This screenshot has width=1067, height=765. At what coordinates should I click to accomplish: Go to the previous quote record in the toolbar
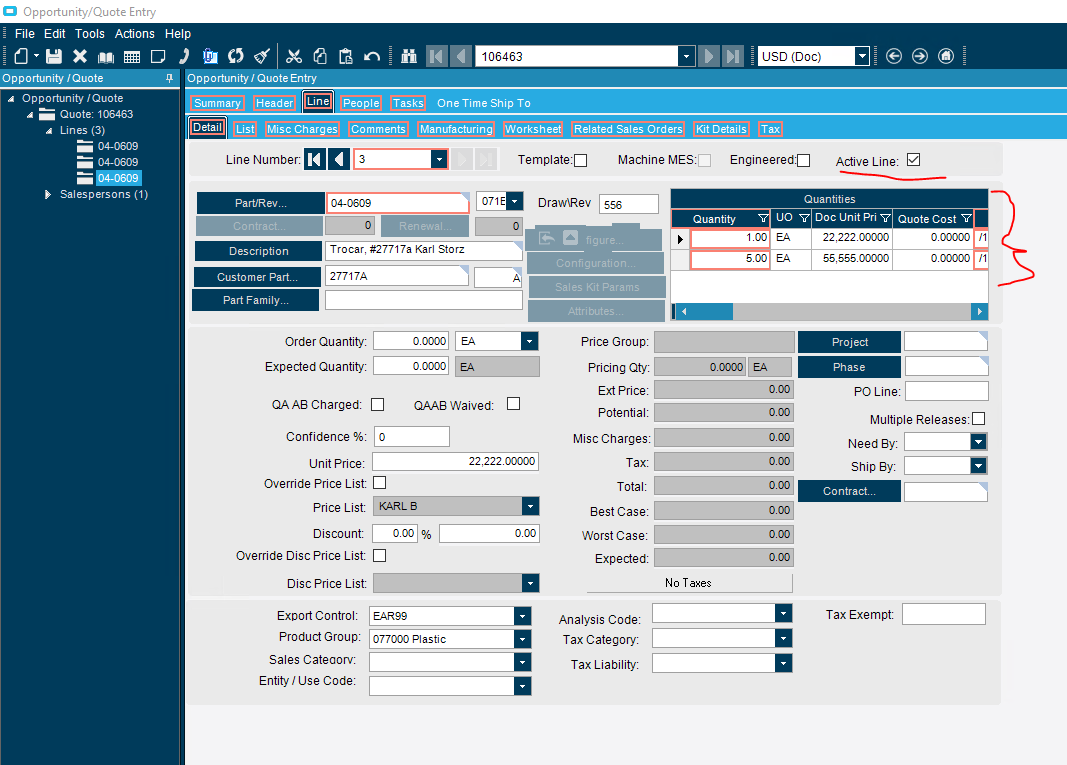tap(461, 56)
